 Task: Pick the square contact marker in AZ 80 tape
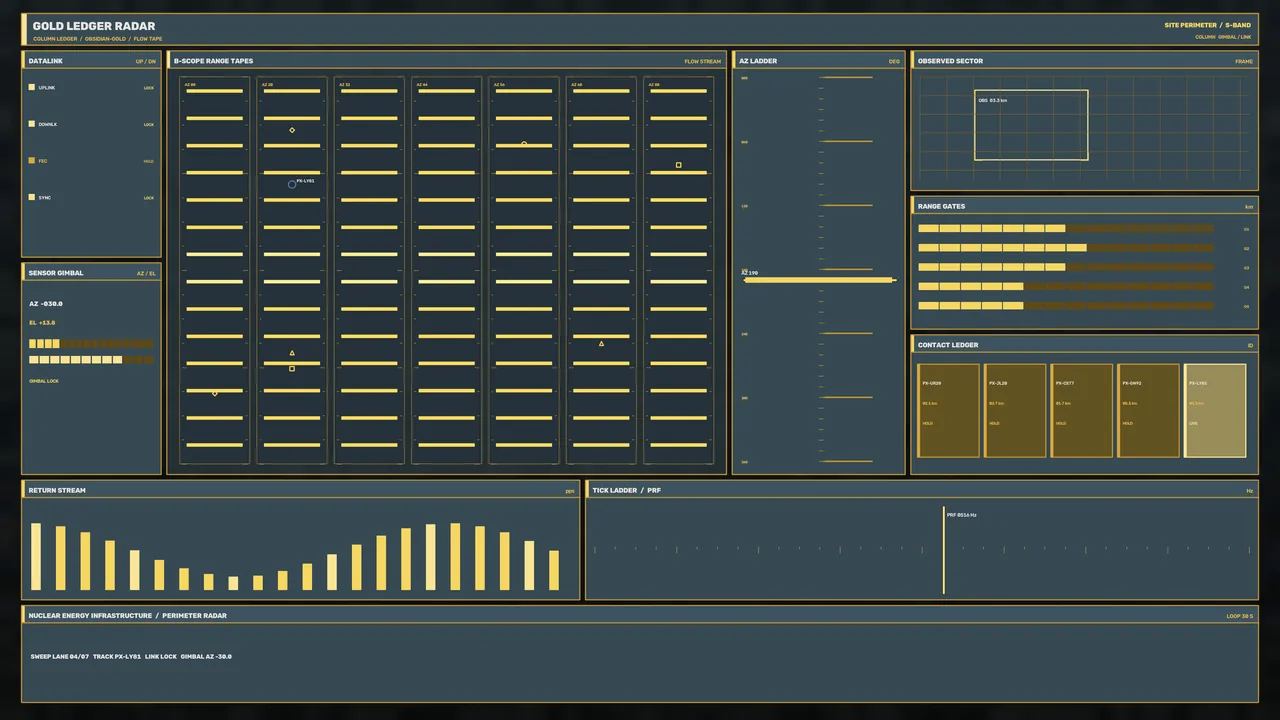click(x=679, y=165)
